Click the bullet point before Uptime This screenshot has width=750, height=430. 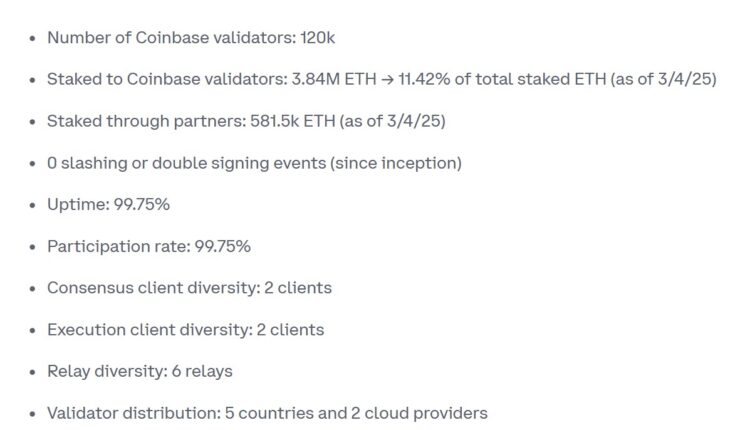click(33, 204)
